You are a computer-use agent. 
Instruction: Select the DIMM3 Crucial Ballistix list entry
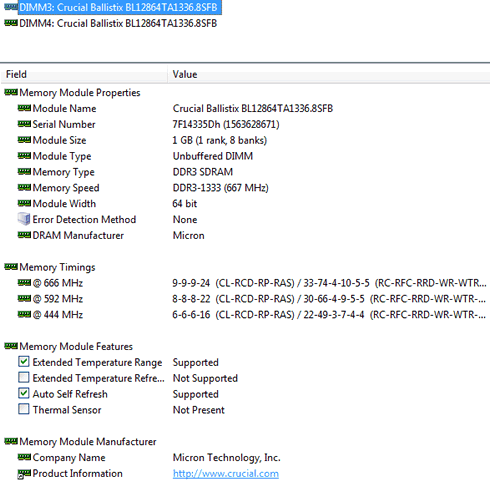click(x=120, y=7)
